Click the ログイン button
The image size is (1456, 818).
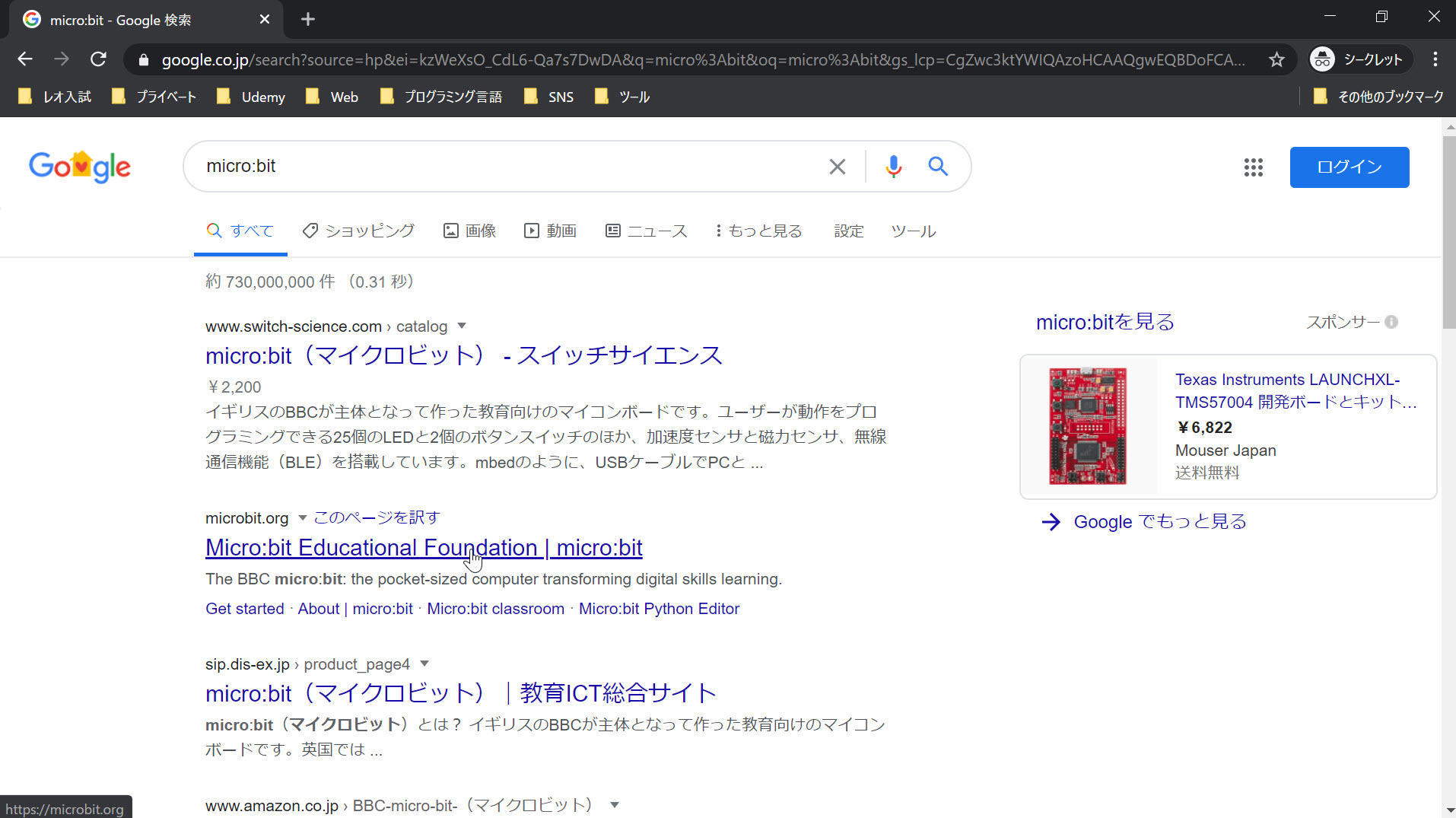(x=1349, y=167)
